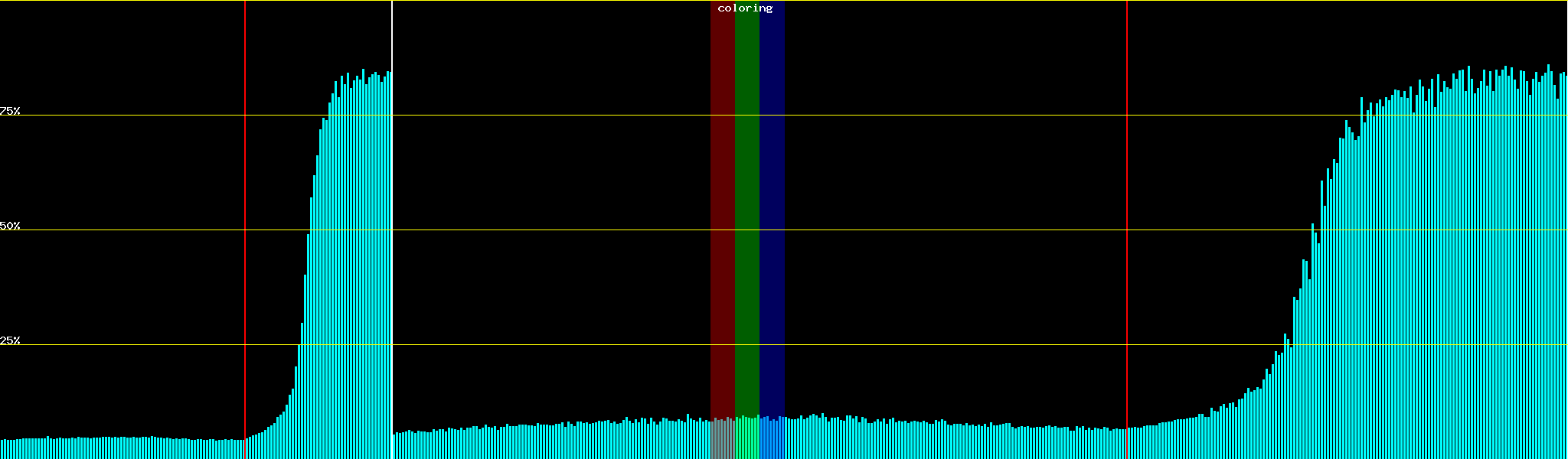This screenshot has height=459, width=1568.
Task: Click the low bars left of the first red line
Action: point(122,449)
